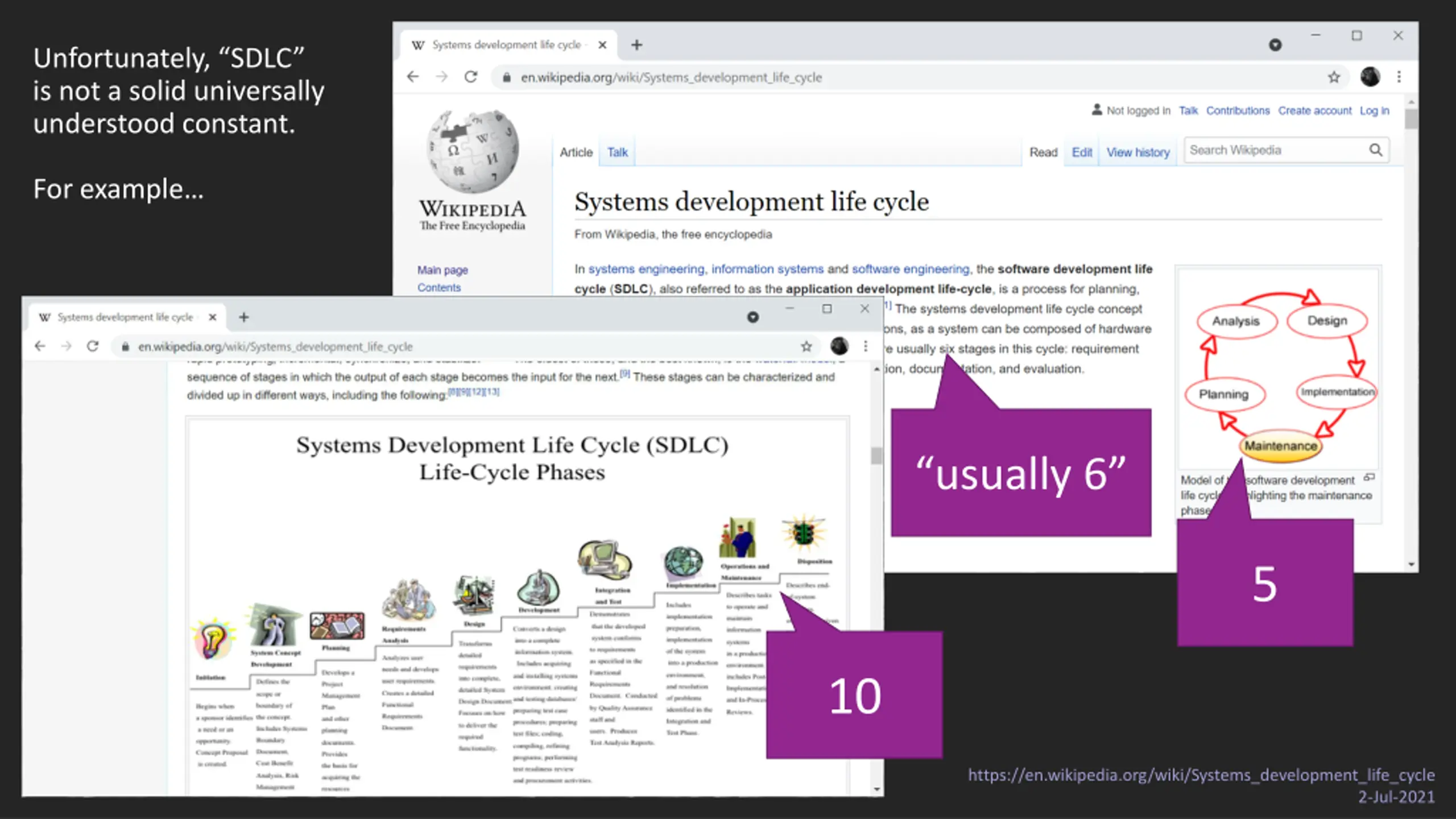This screenshot has width=1456, height=819.
Task: Open the Edit tab
Action: pyautogui.click(x=1082, y=152)
